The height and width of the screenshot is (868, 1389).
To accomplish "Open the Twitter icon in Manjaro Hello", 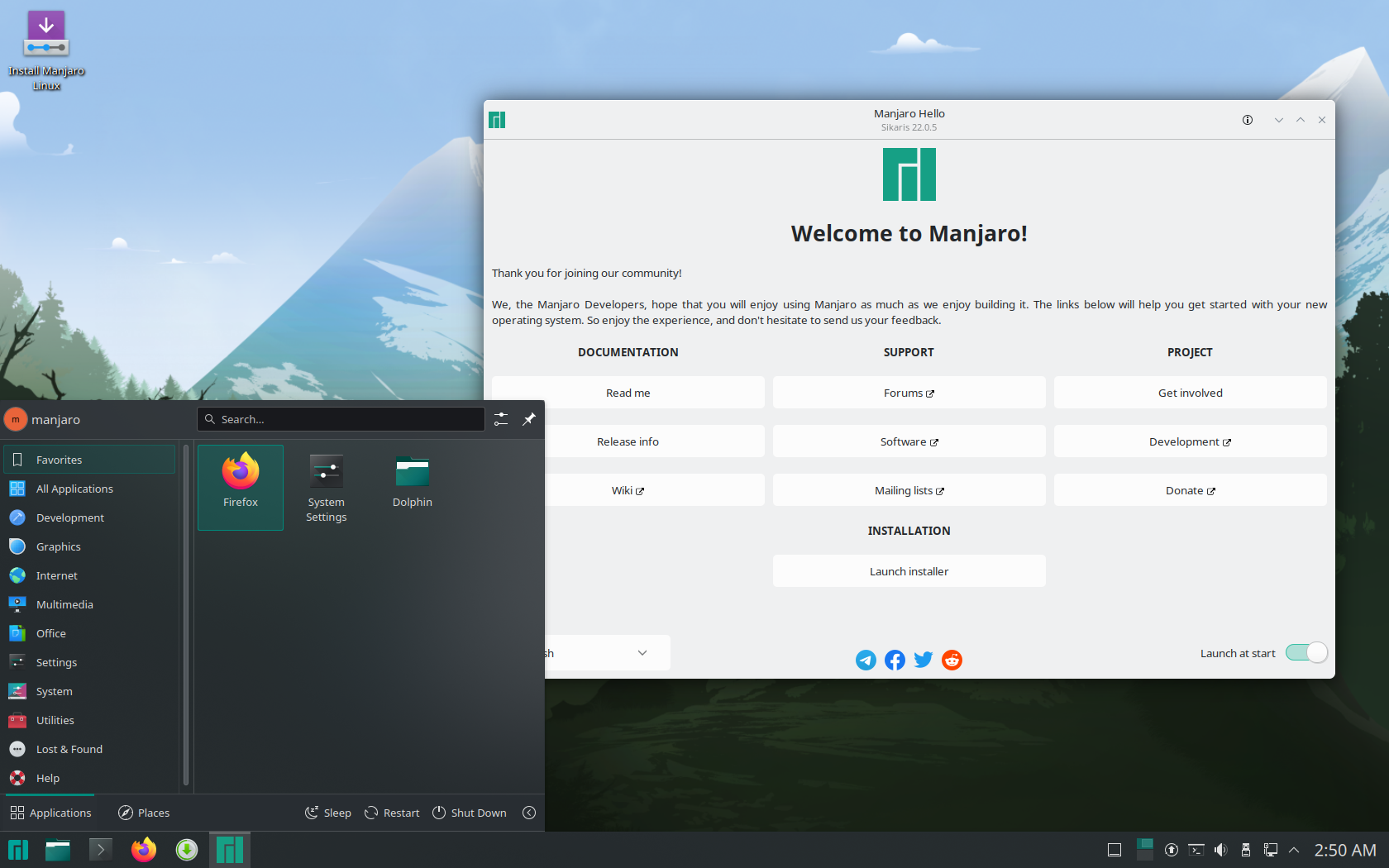I will coord(924,660).
